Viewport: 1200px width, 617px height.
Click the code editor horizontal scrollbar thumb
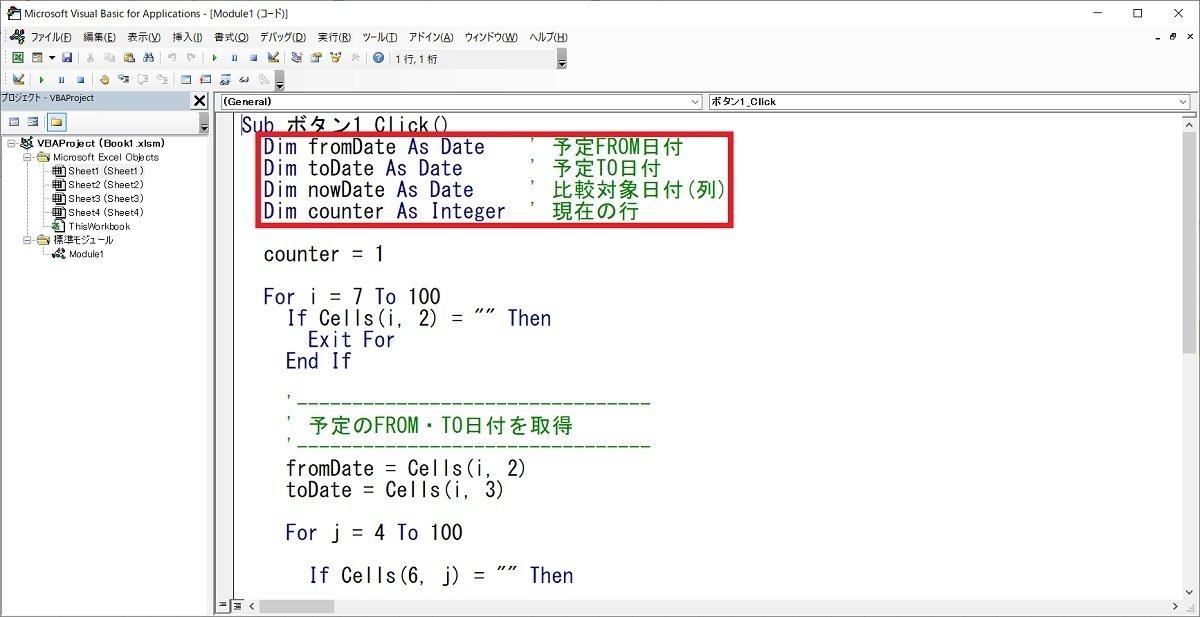click(x=298, y=606)
